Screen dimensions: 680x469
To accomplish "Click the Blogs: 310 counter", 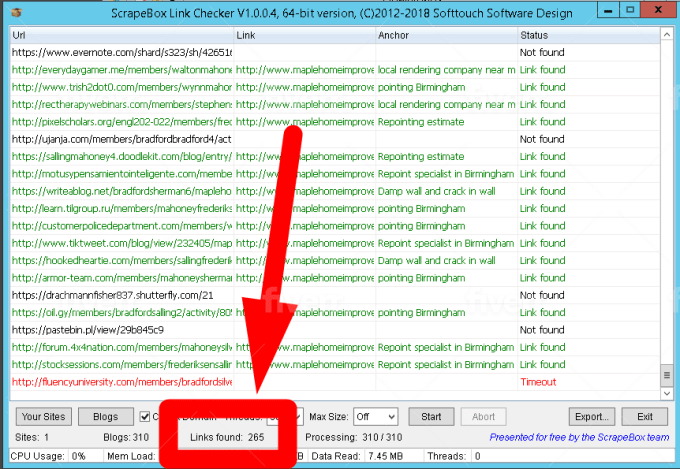I will point(126,437).
